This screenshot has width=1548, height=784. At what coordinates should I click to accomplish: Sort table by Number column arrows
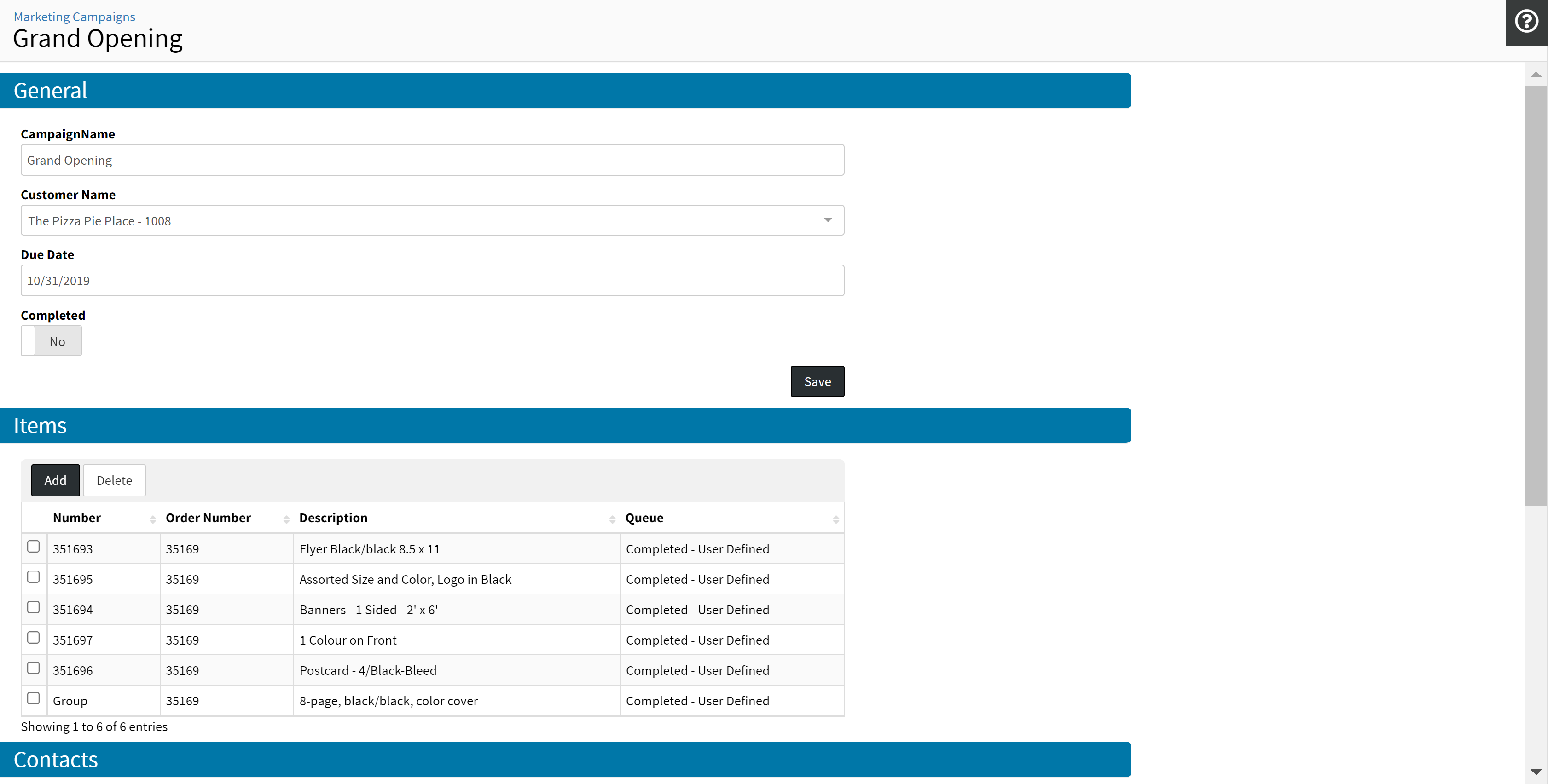[153, 519]
